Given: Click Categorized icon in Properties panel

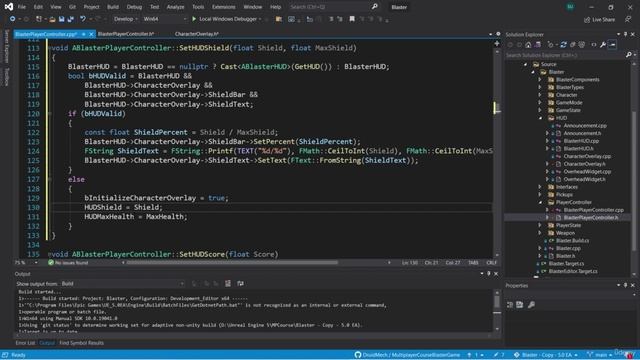Looking at the screenshot, I should tap(510, 304).
